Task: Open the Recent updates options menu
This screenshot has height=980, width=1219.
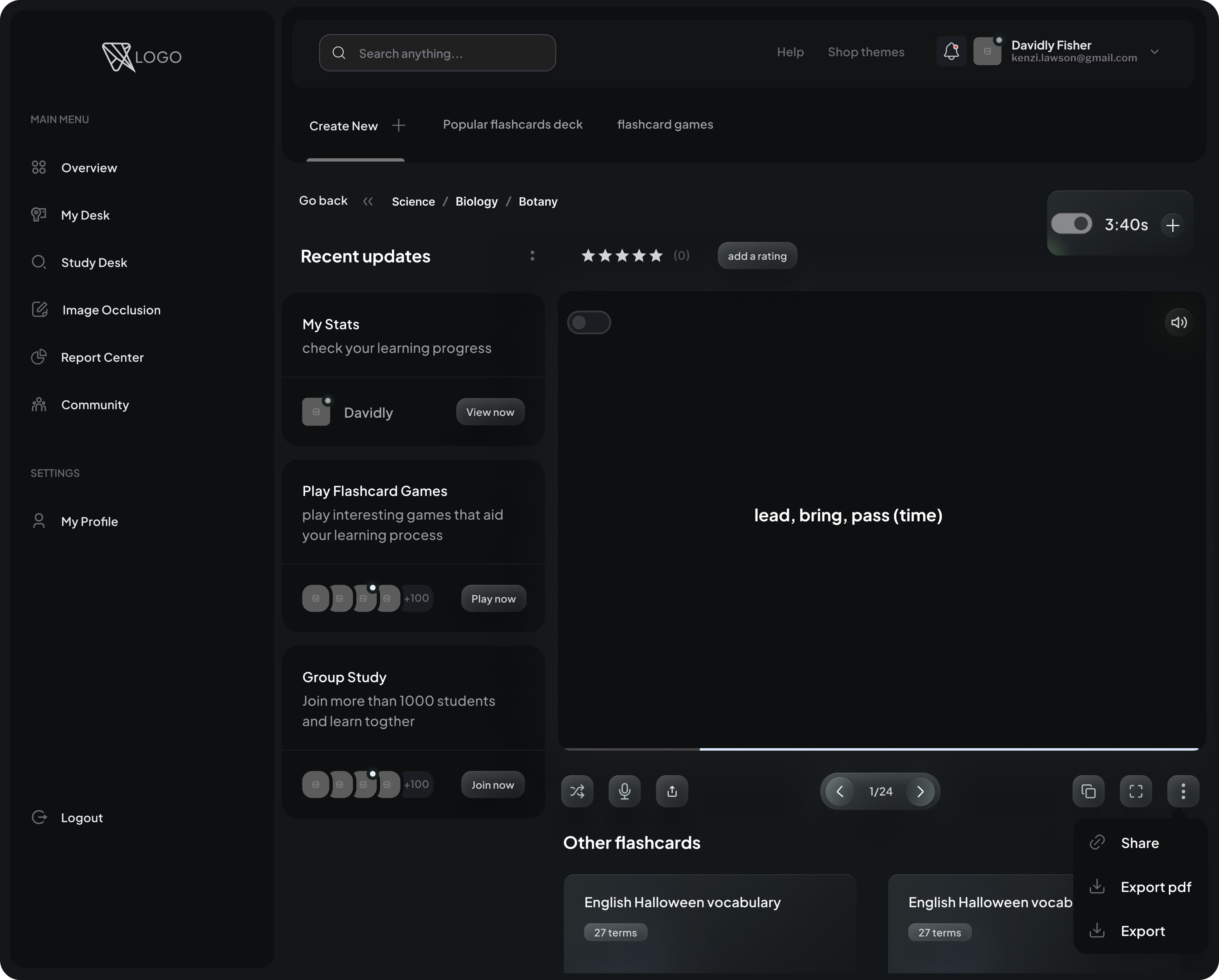Action: tap(532, 255)
